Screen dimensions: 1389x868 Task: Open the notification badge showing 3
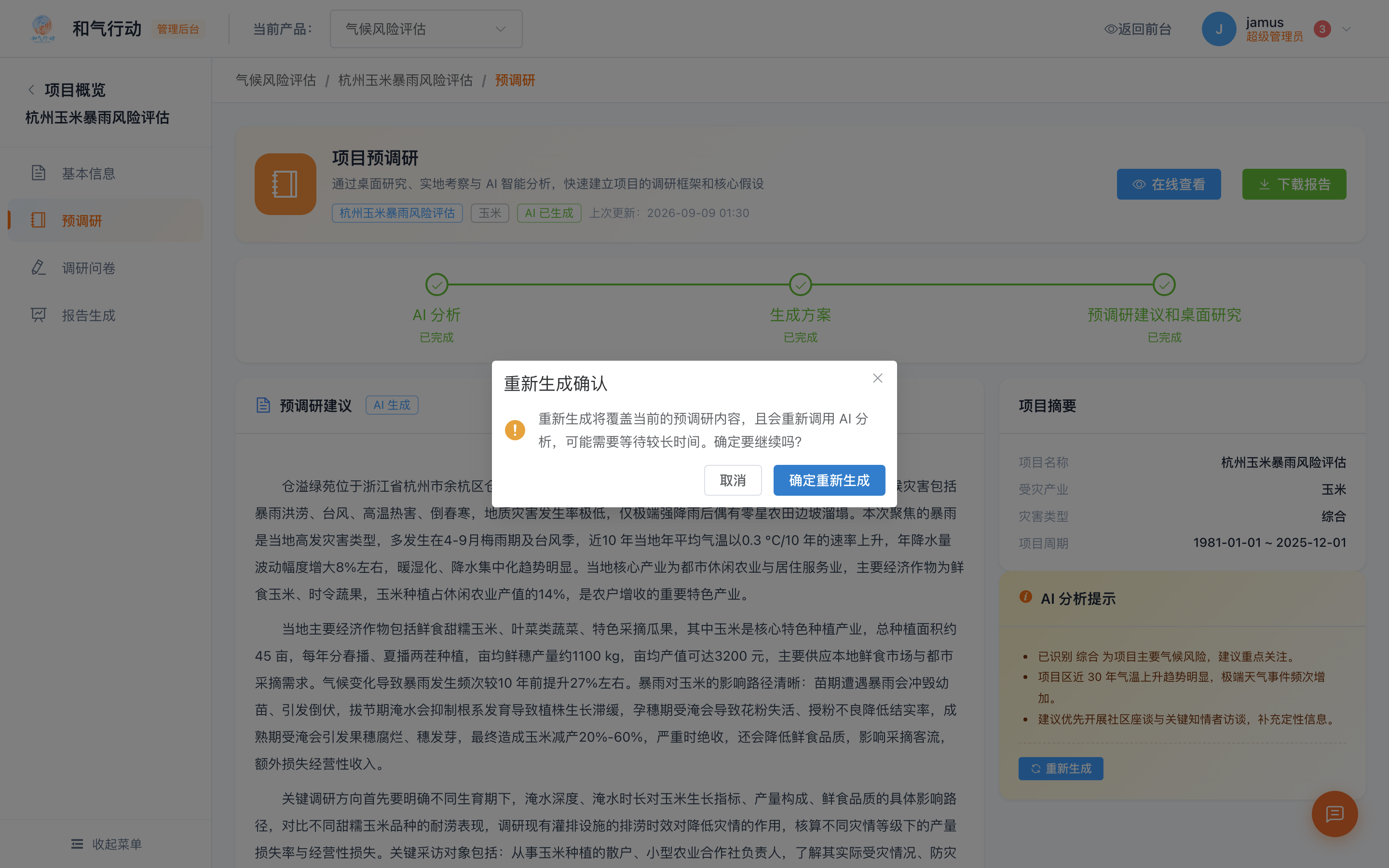pos(1322,29)
